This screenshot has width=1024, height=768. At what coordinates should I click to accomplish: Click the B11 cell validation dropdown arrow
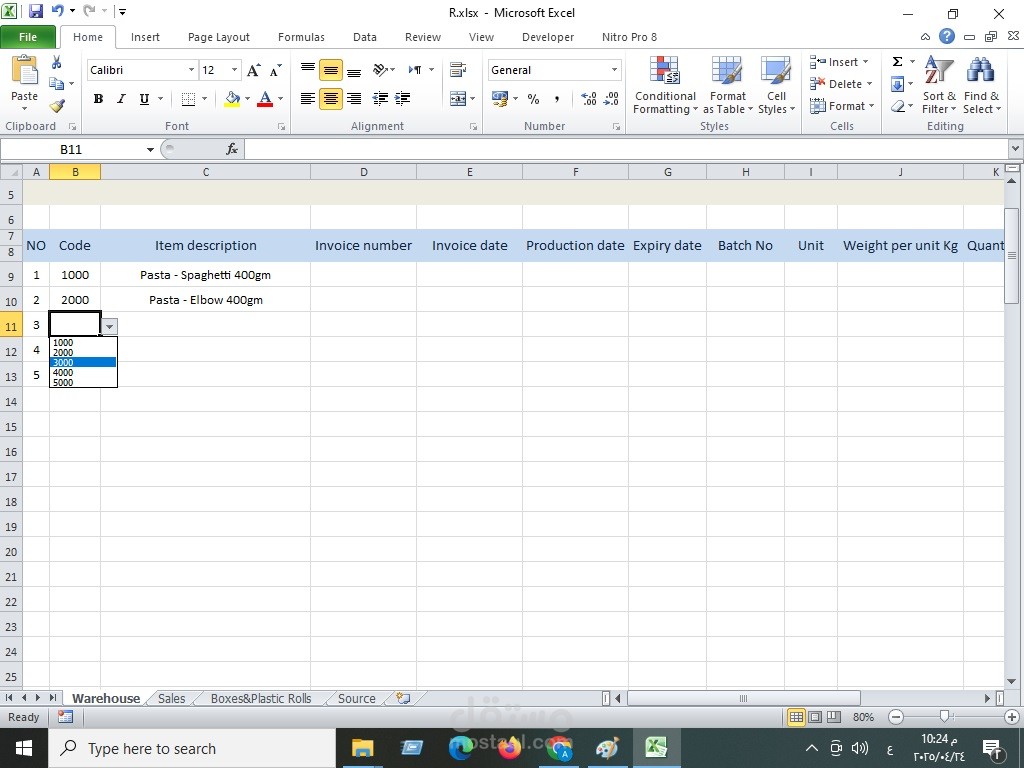click(x=110, y=327)
